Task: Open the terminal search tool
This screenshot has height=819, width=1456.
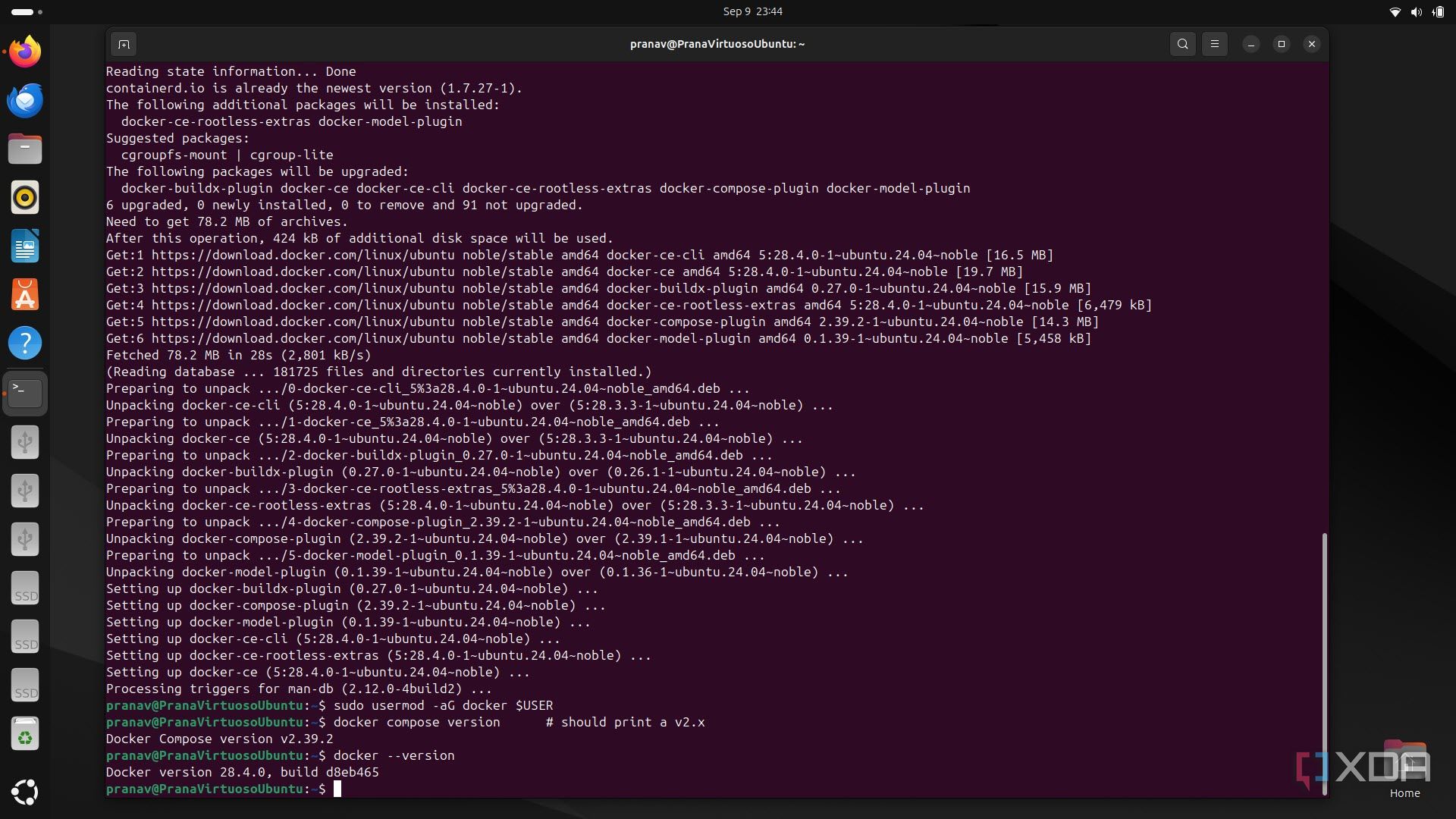Action: coord(1182,44)
